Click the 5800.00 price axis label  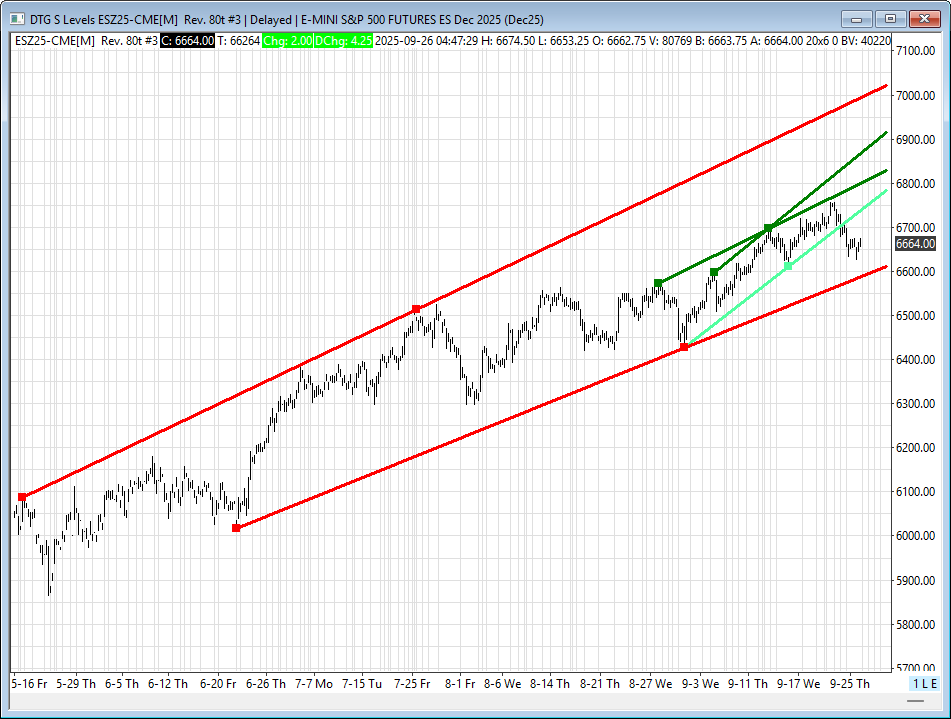tap(915, 624)
